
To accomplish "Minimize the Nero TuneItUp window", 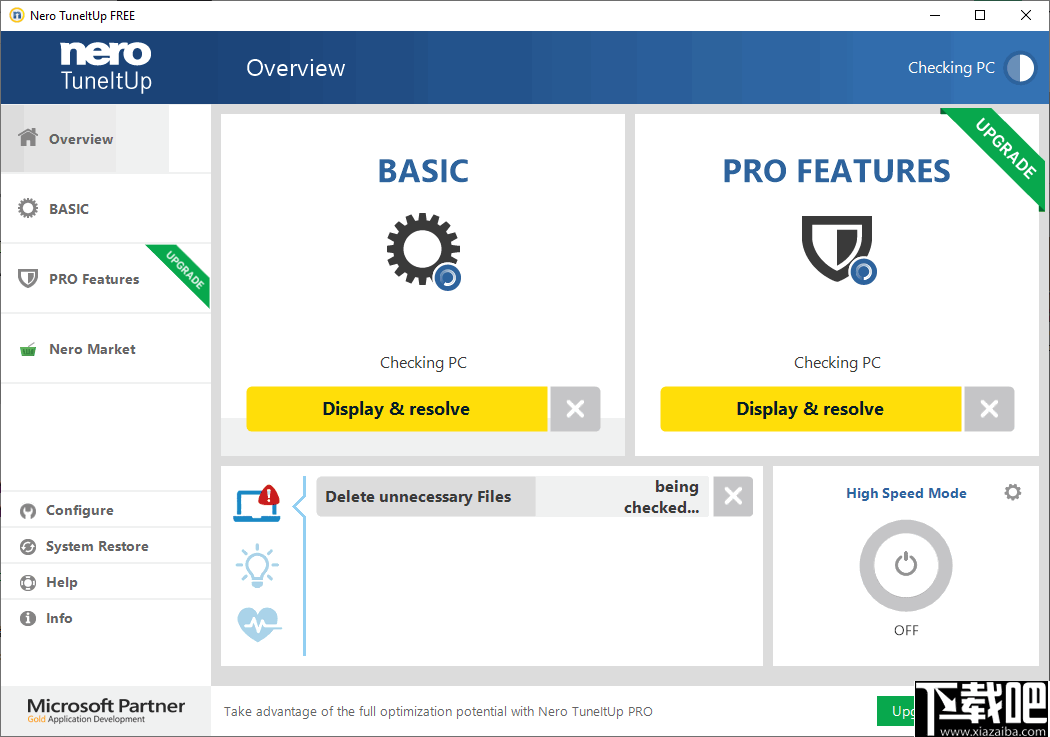I will pyautogui.click(x=935, y=15).
